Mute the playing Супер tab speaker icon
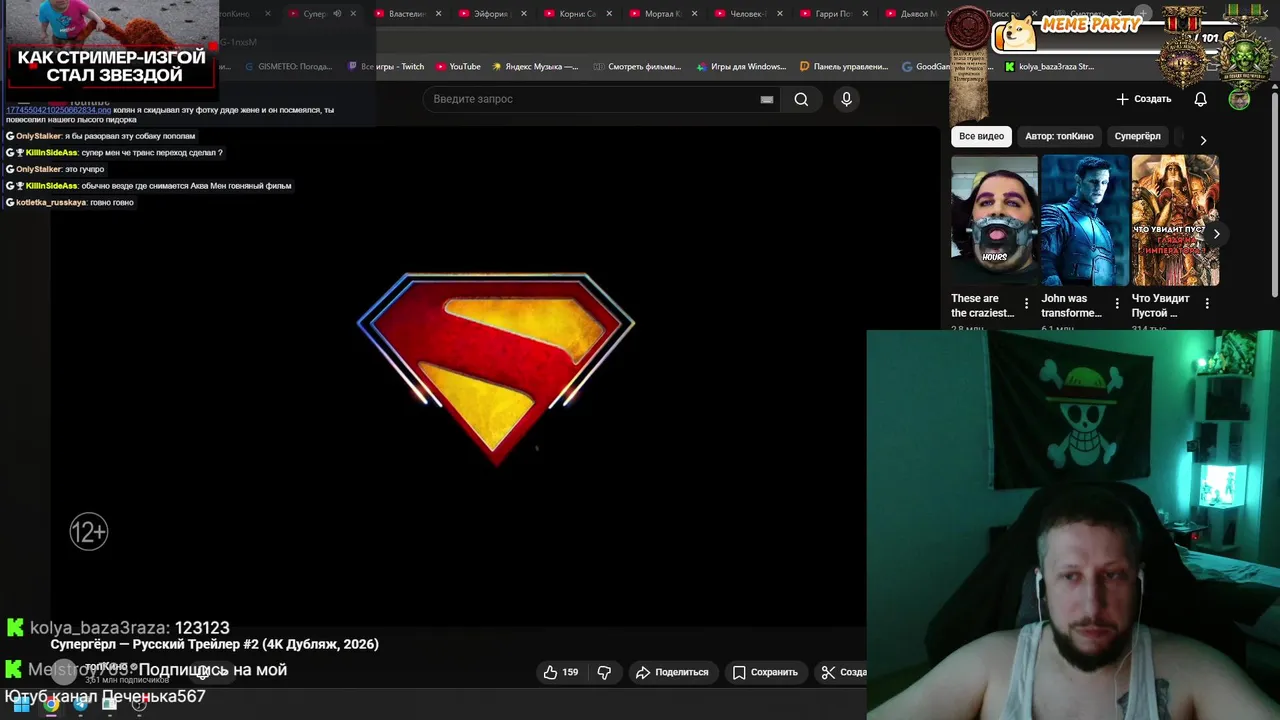Screen dimensions: 1280x720 pyautogui.click(x=337, y=14)
